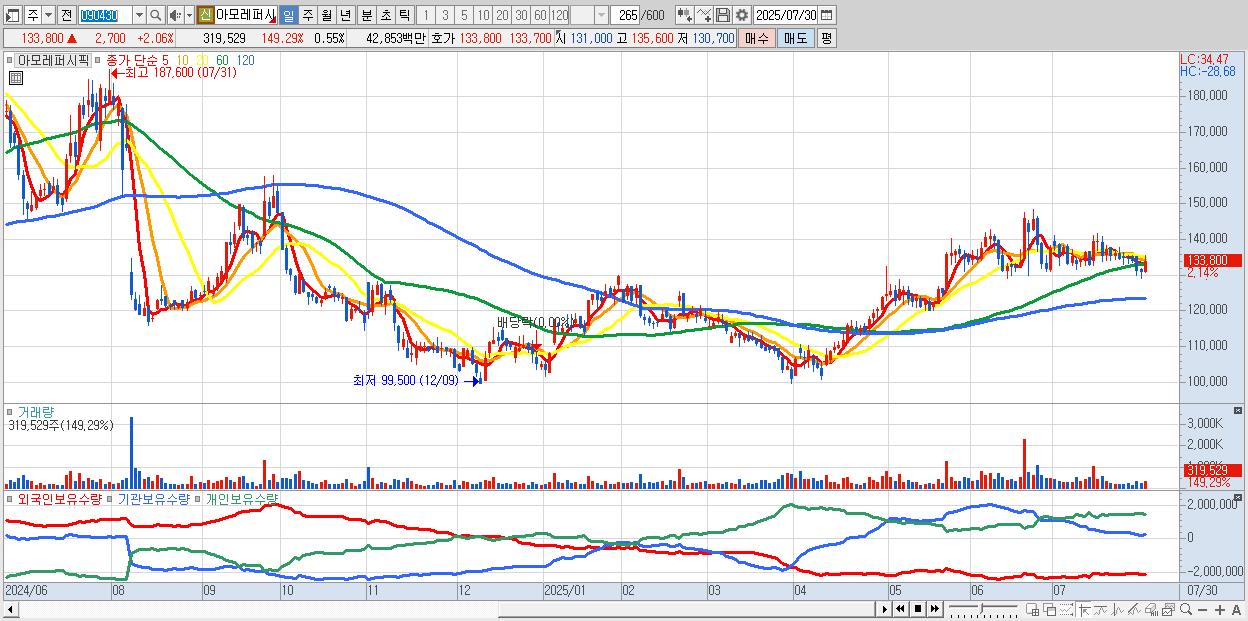1248x621 pixels.
Task: Switch to minute 분 chart
Action: tap(366, 15)
